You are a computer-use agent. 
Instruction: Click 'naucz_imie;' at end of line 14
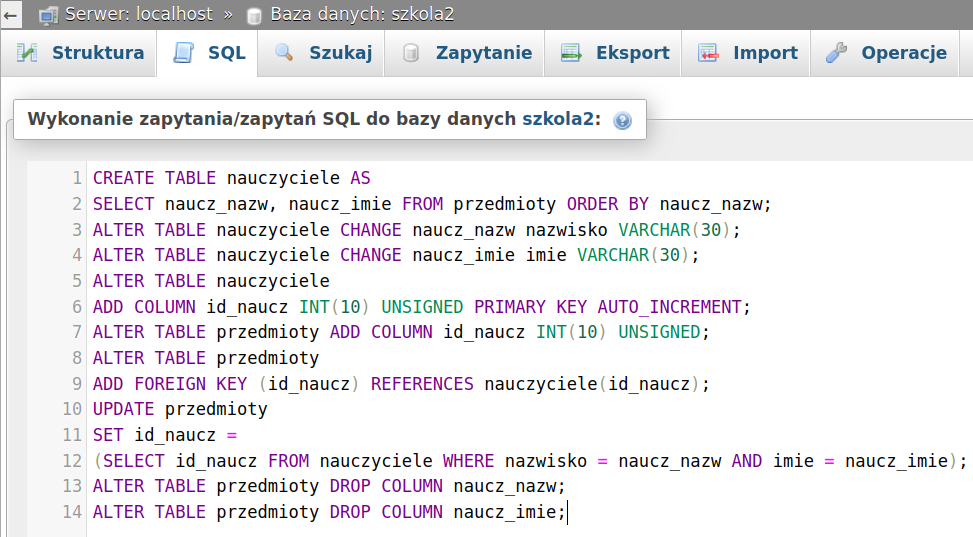[x=509, y=512]
